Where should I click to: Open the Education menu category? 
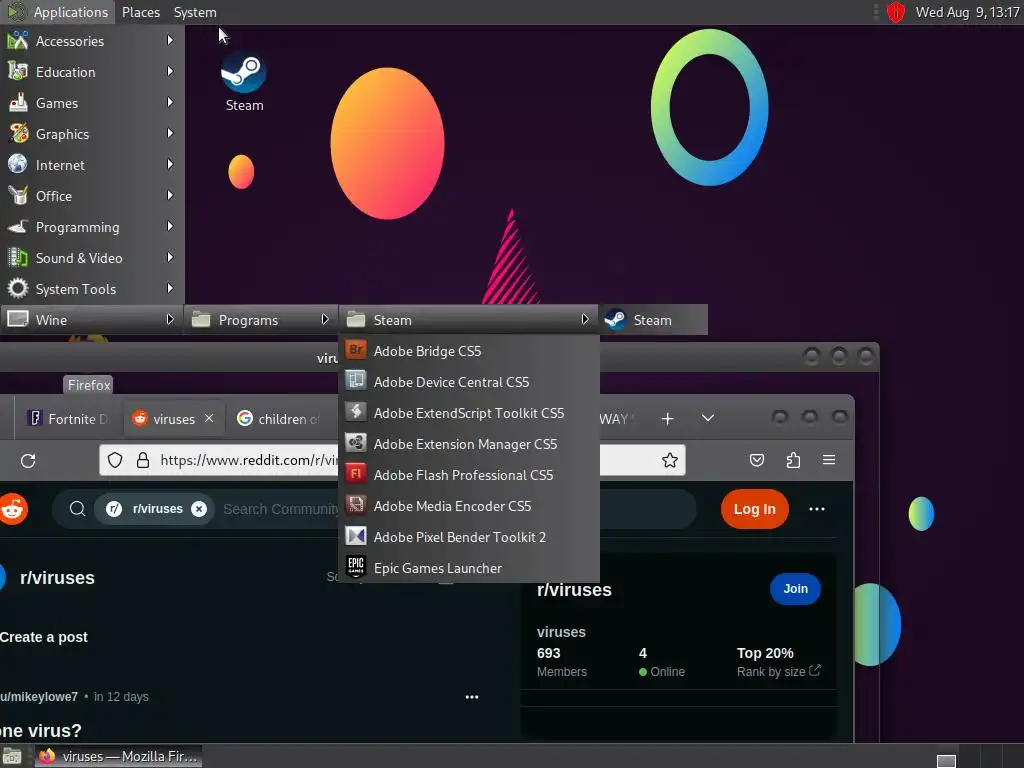tap(92, 72)
